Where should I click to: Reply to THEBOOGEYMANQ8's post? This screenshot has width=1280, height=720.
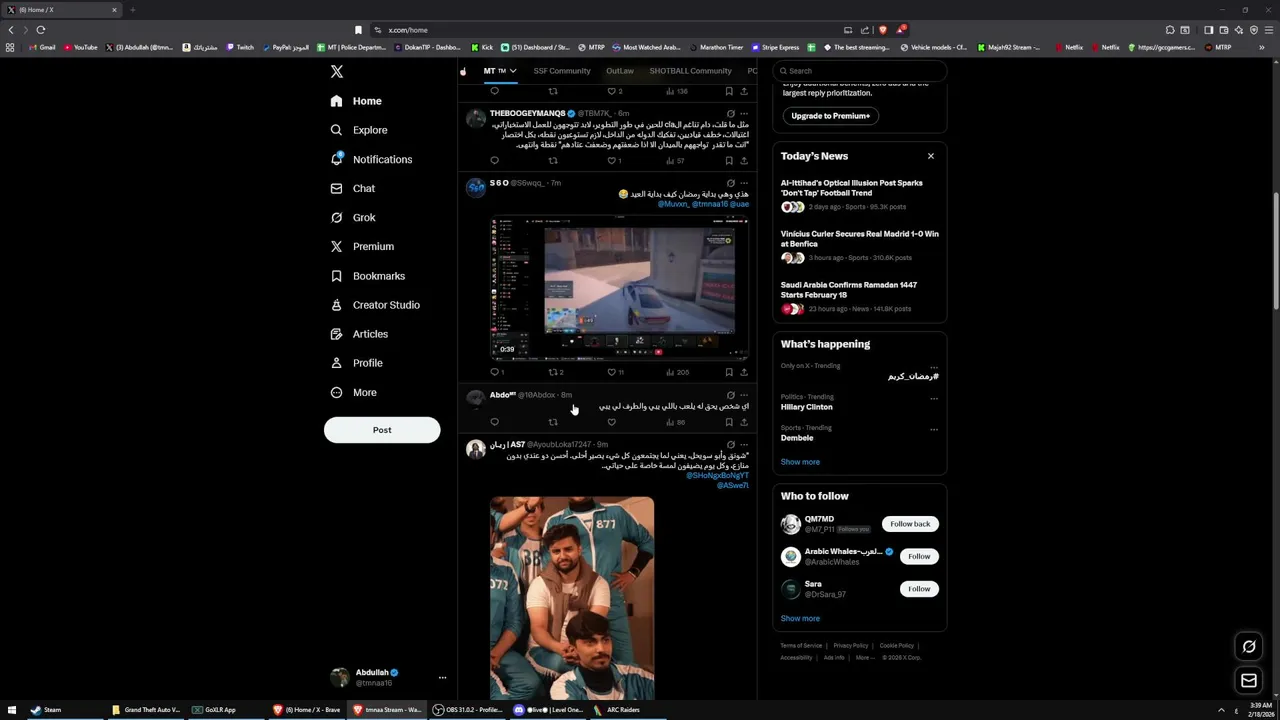(x=494, y=160)
